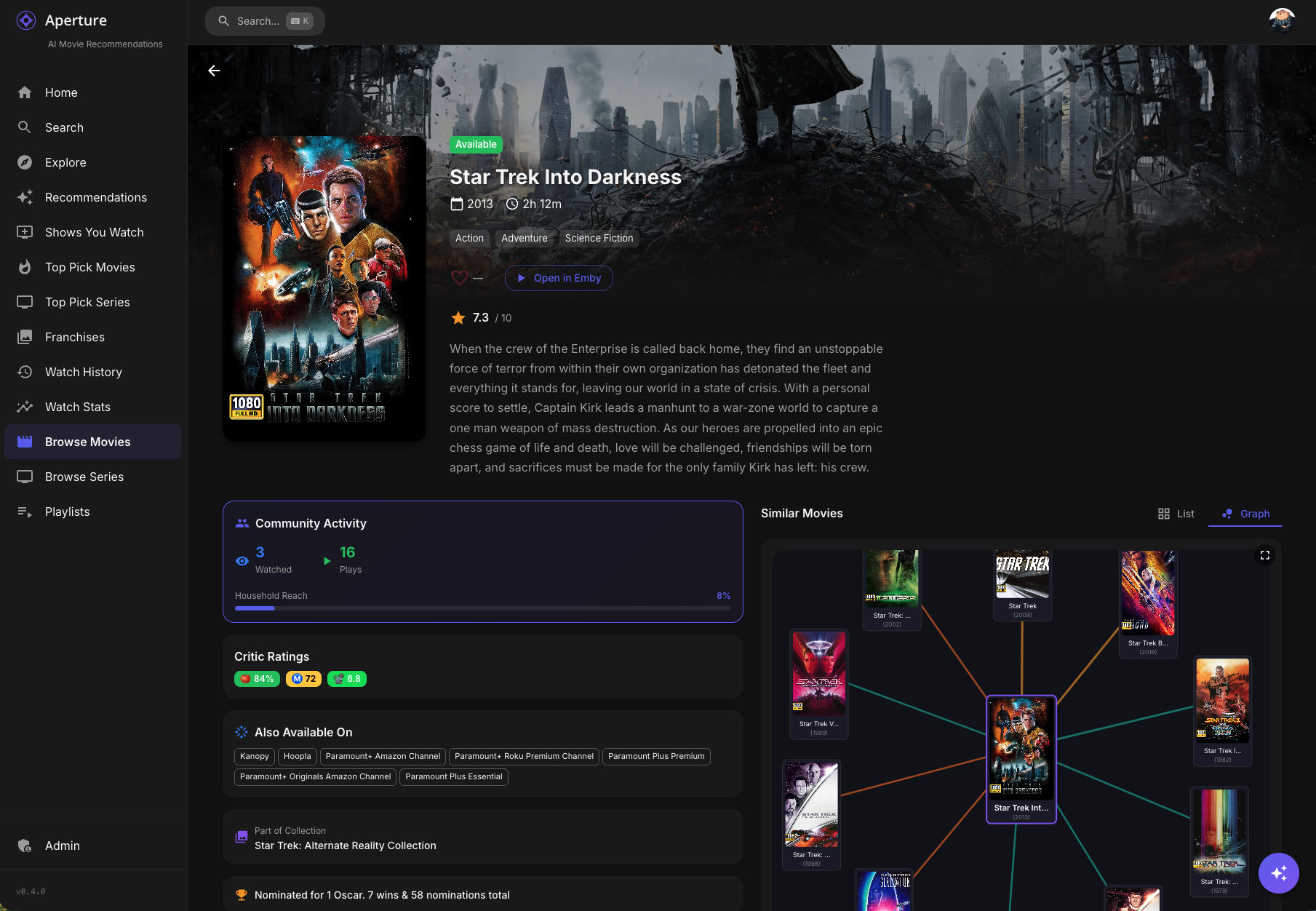Click the Kanopy provider chip

pyautogui.click(x=255, y=757)
